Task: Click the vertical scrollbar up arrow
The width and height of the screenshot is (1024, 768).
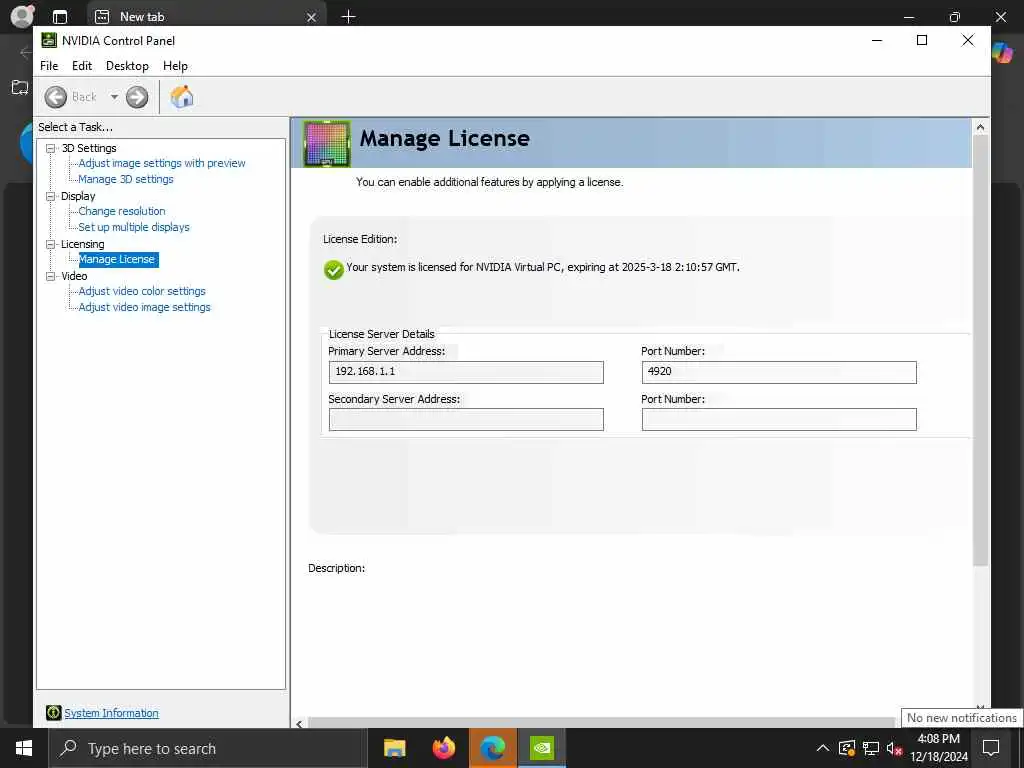Action: click(x=980, y=127)
